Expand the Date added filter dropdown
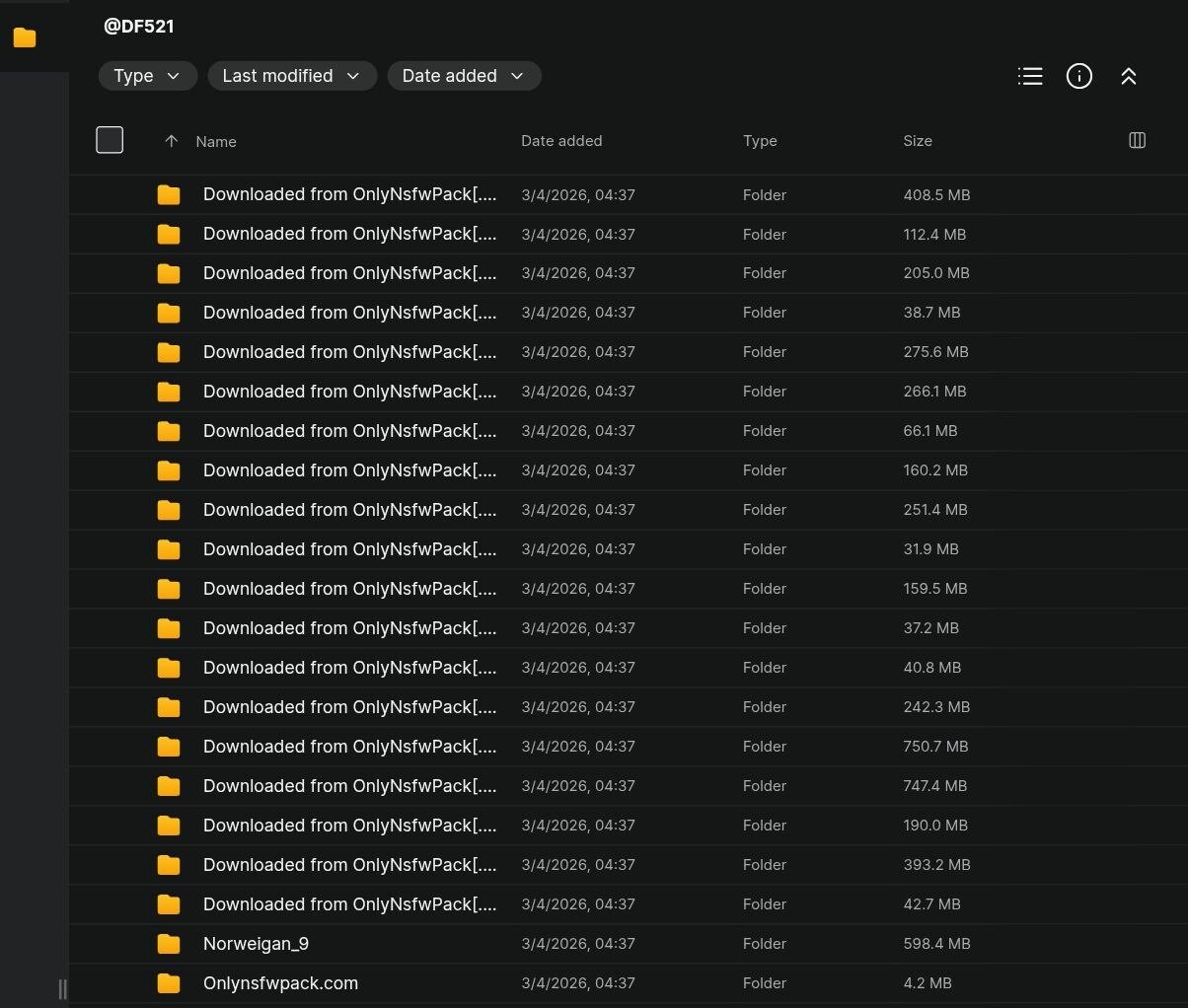The height and width of the screenshot is (1008, 1188). 464,76
